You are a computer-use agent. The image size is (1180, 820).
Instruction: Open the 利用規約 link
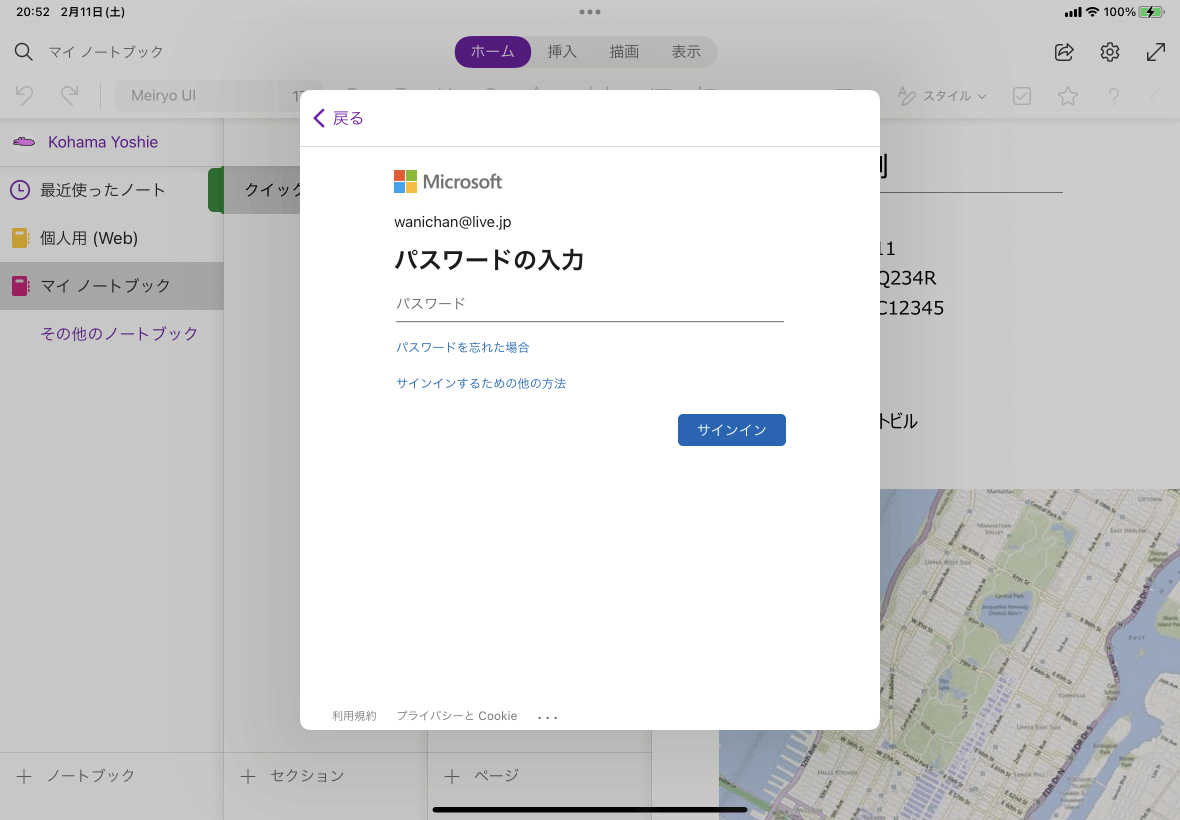(x=354, y=715)
